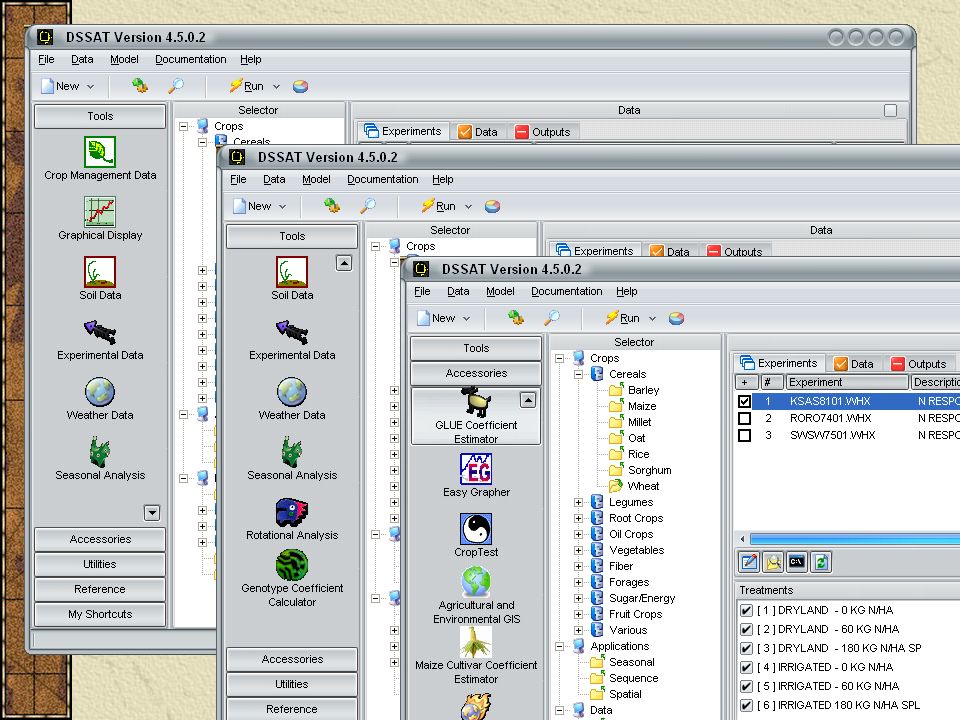Open Documentation menu in front window

(x=566, y=291)
